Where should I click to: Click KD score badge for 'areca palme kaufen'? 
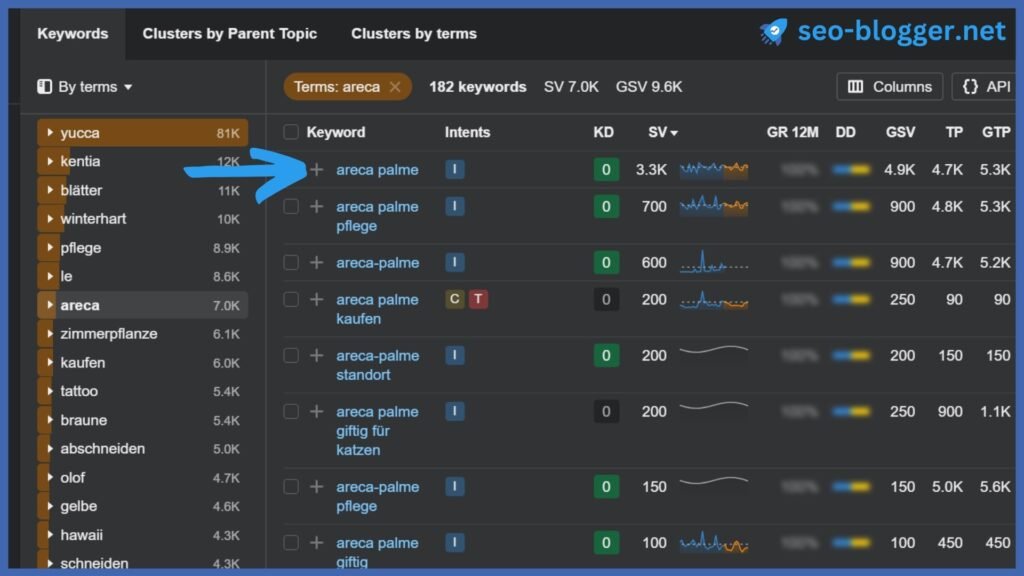click(x=606, y=300)
